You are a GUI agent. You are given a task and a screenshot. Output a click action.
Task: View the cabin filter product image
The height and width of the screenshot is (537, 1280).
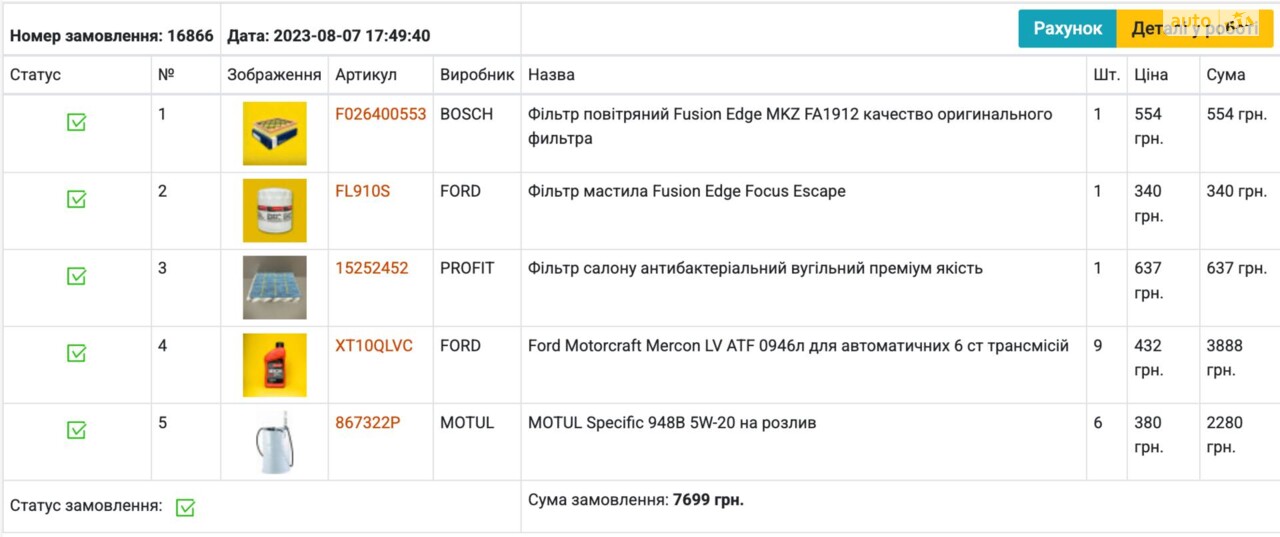tap(275, 288)
